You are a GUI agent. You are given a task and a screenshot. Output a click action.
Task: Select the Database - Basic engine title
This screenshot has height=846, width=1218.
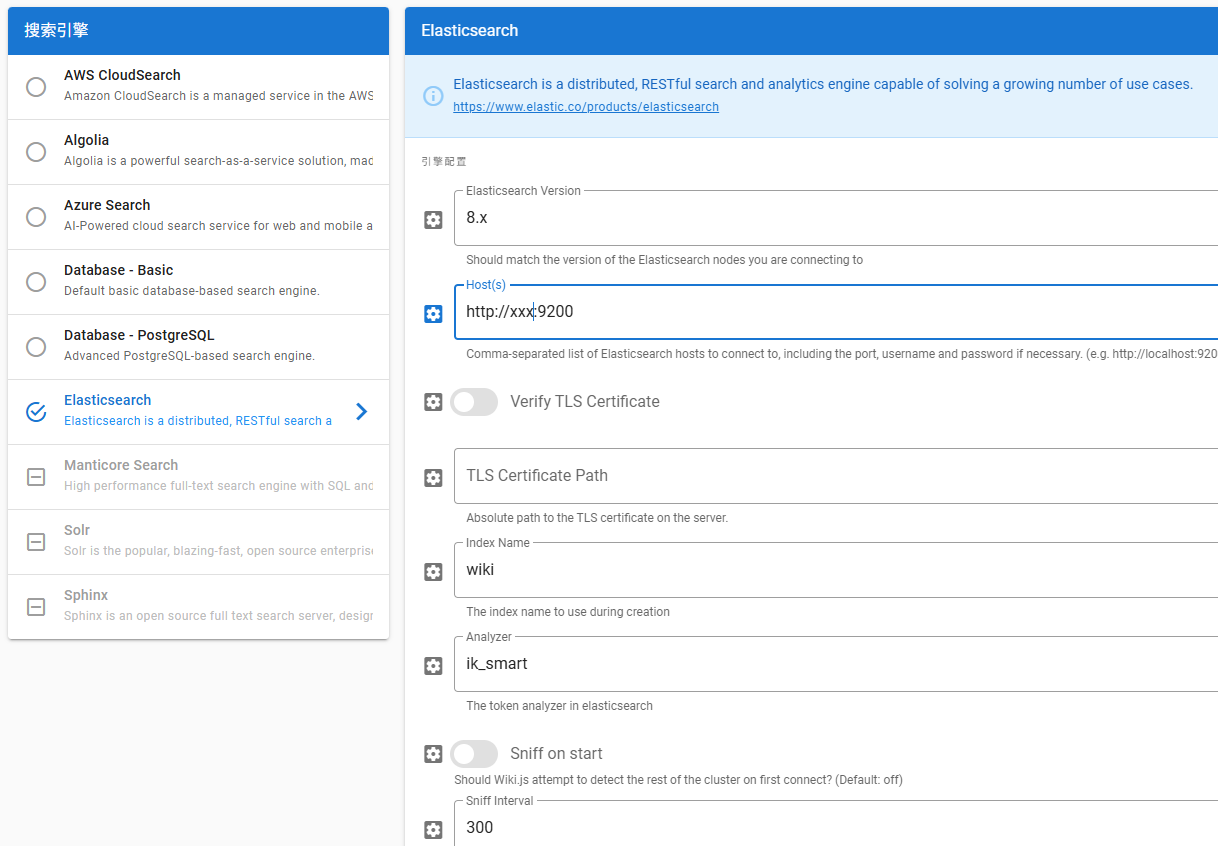coord(118,270)
